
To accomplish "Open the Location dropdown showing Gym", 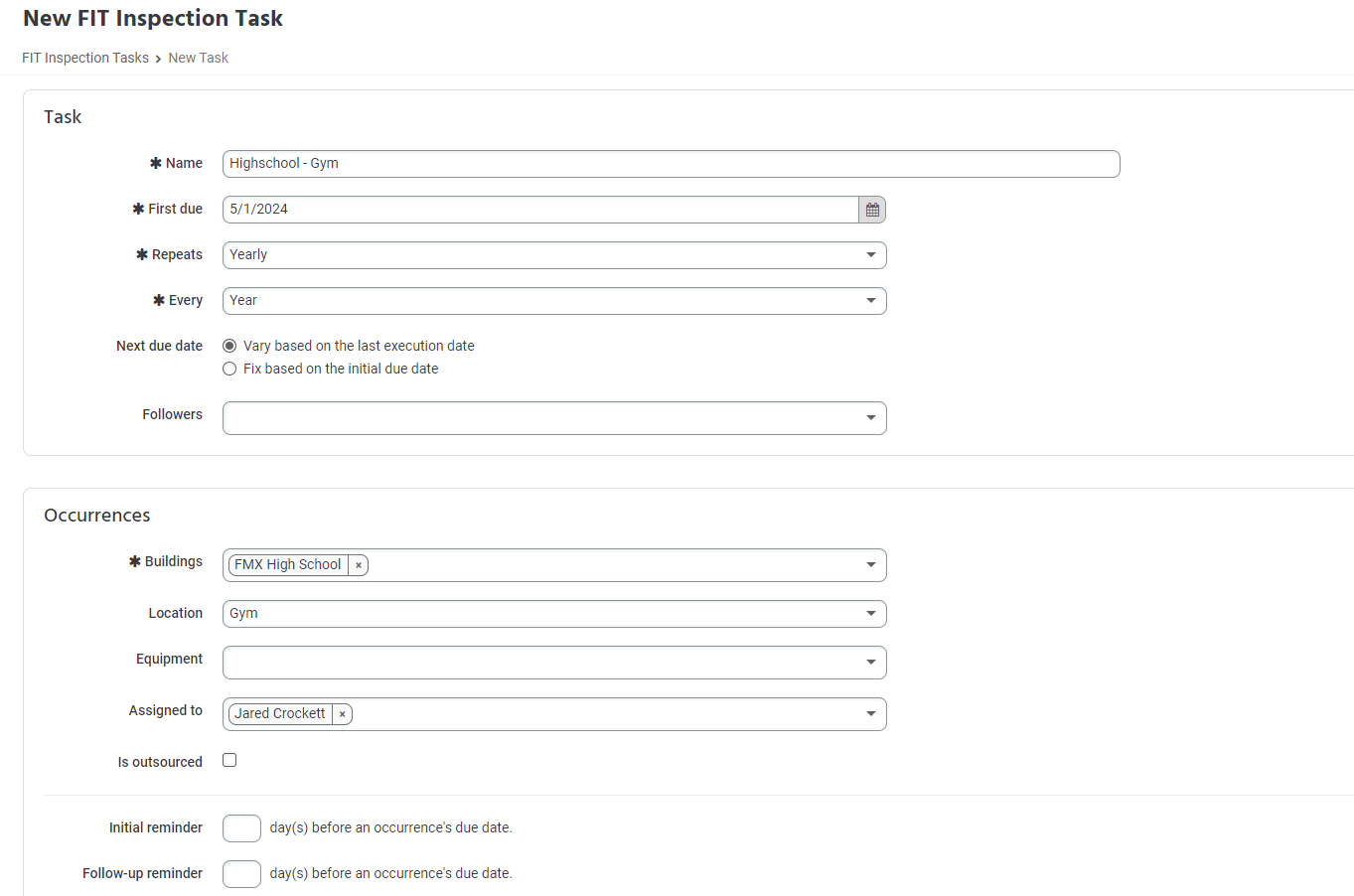I will coord(553,614).
